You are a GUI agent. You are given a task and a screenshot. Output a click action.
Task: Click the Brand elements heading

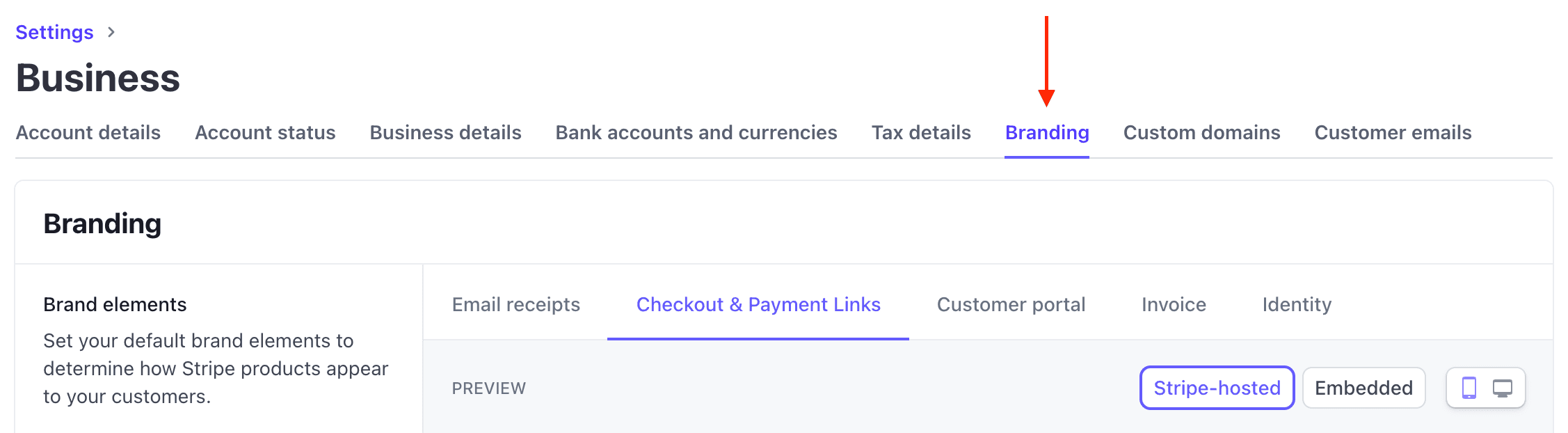(x=115, y=304)
